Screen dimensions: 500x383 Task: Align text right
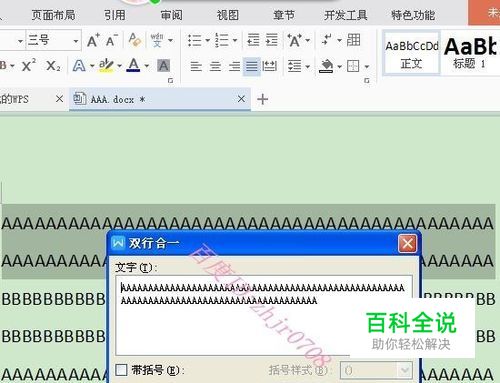coord(234,66)
